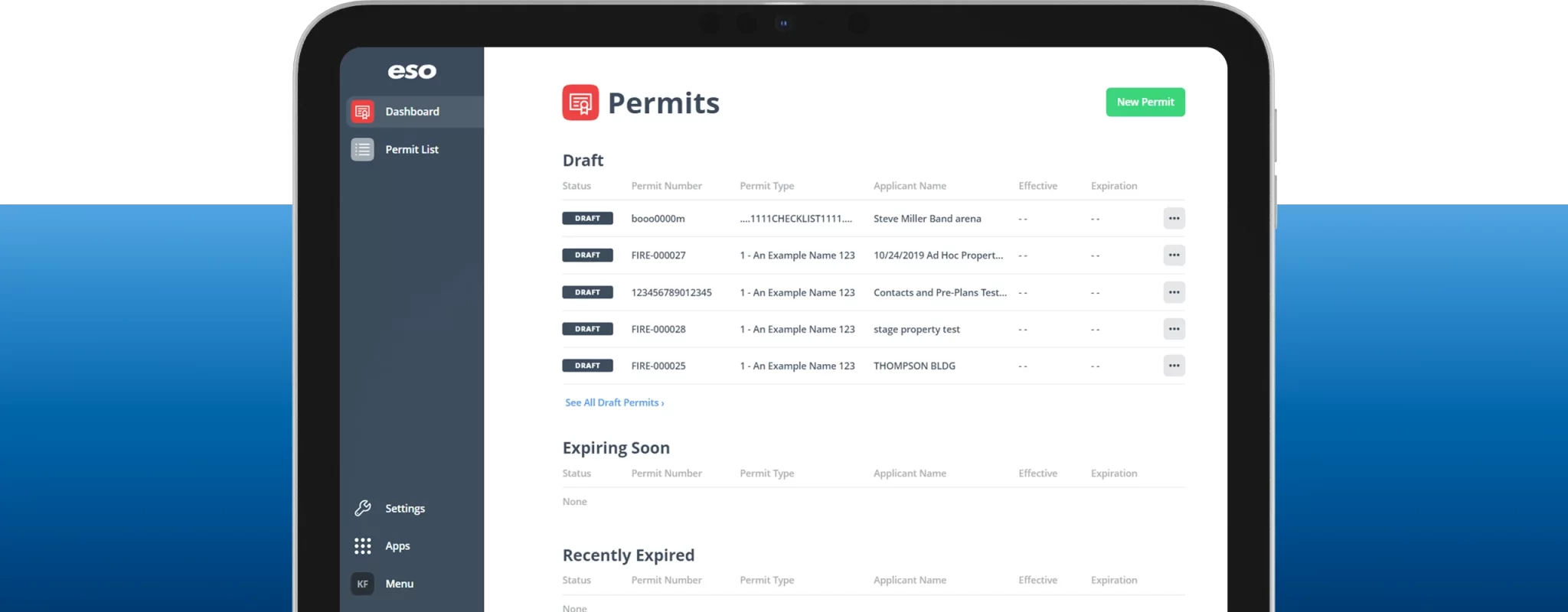Open actions menu for FIRE-000025 row

[1174, 366]
